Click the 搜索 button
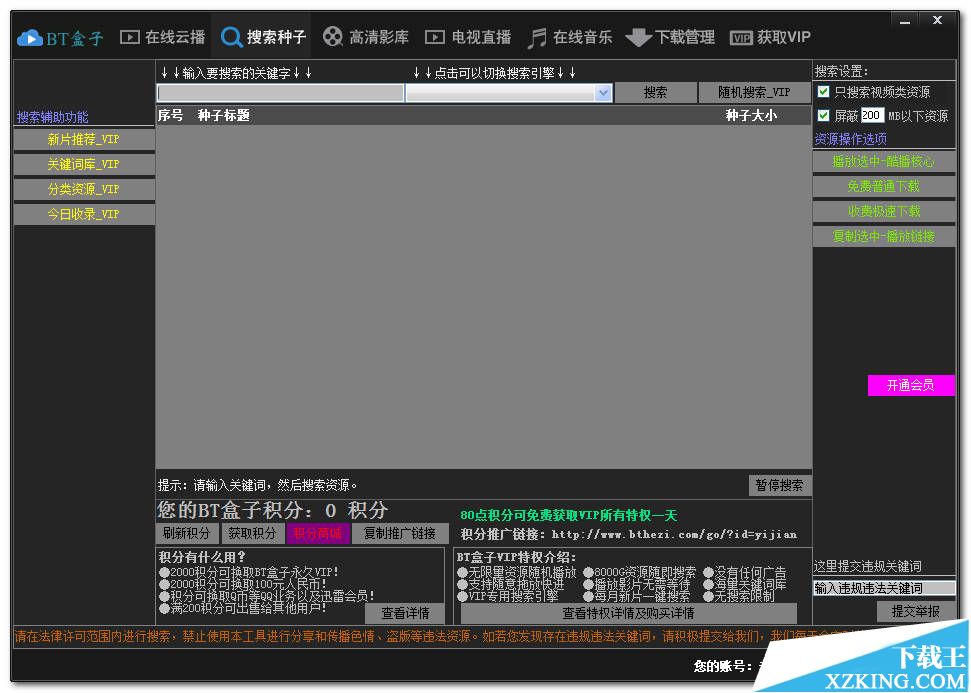The width and height of the screenshot is (971, 693). [x=655, y=92]
